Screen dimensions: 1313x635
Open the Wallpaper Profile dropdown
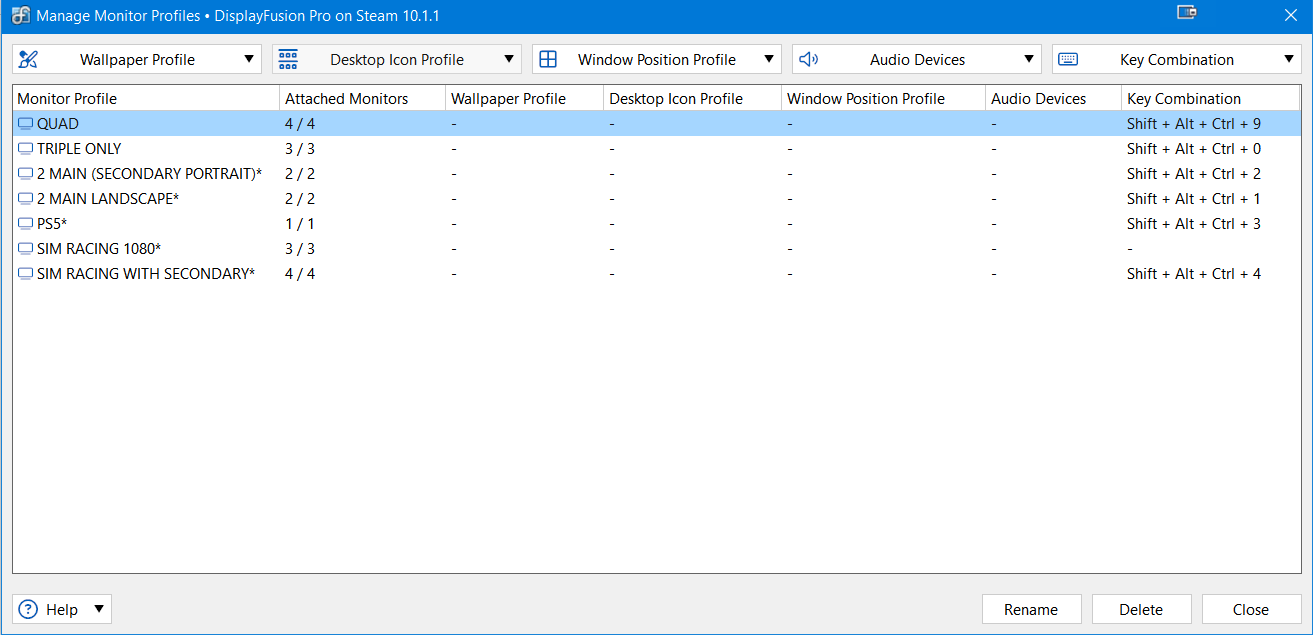[x=137, y=59]
